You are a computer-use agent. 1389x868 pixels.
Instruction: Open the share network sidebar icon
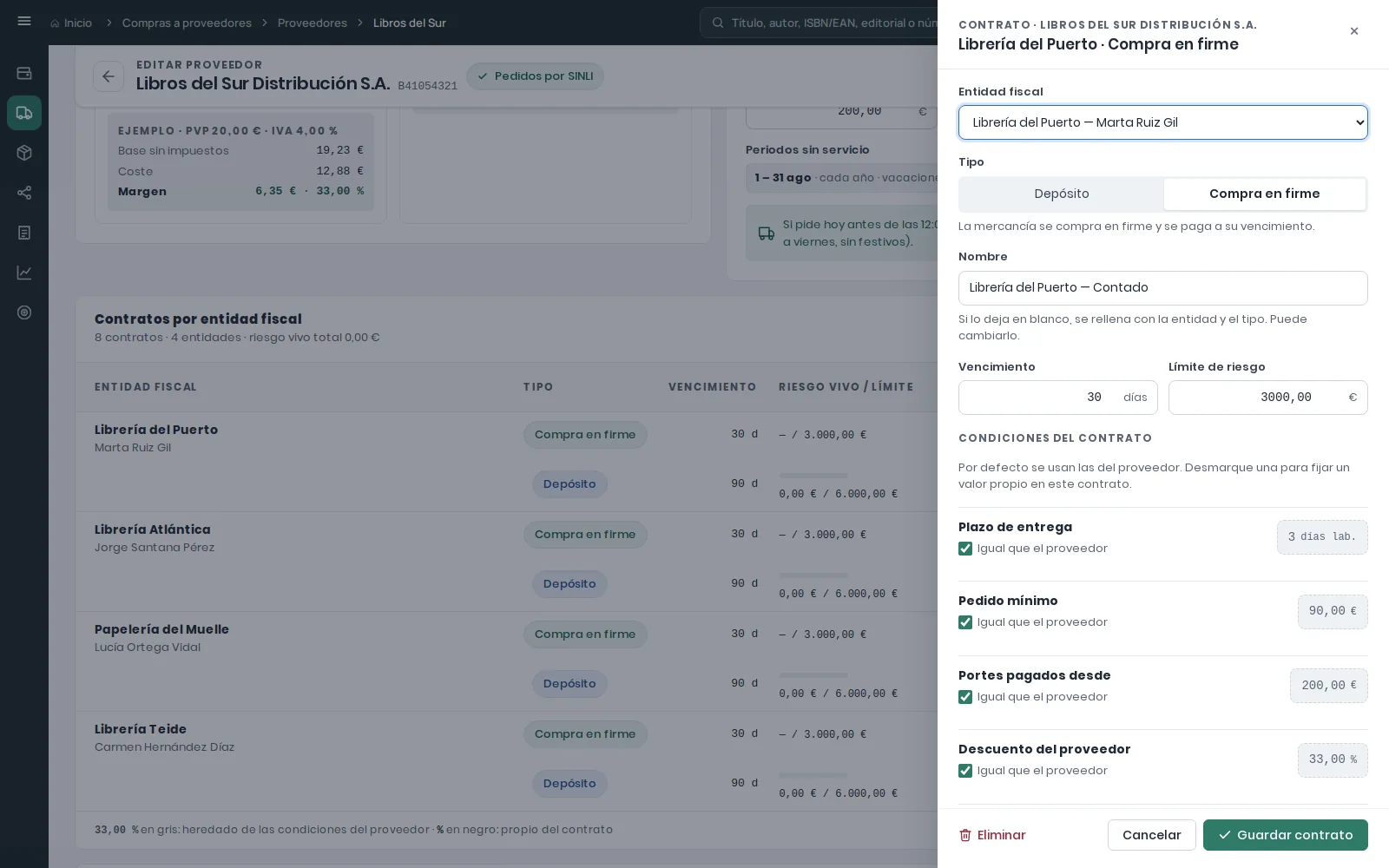[x=24, y=193]
